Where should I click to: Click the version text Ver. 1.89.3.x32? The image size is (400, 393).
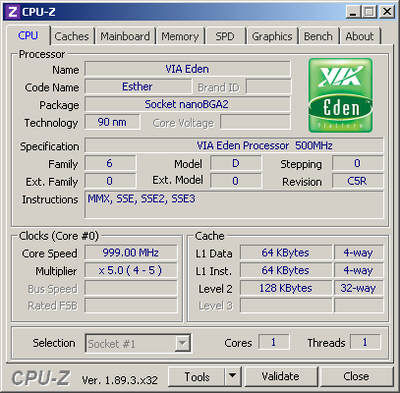click(120, 380)
